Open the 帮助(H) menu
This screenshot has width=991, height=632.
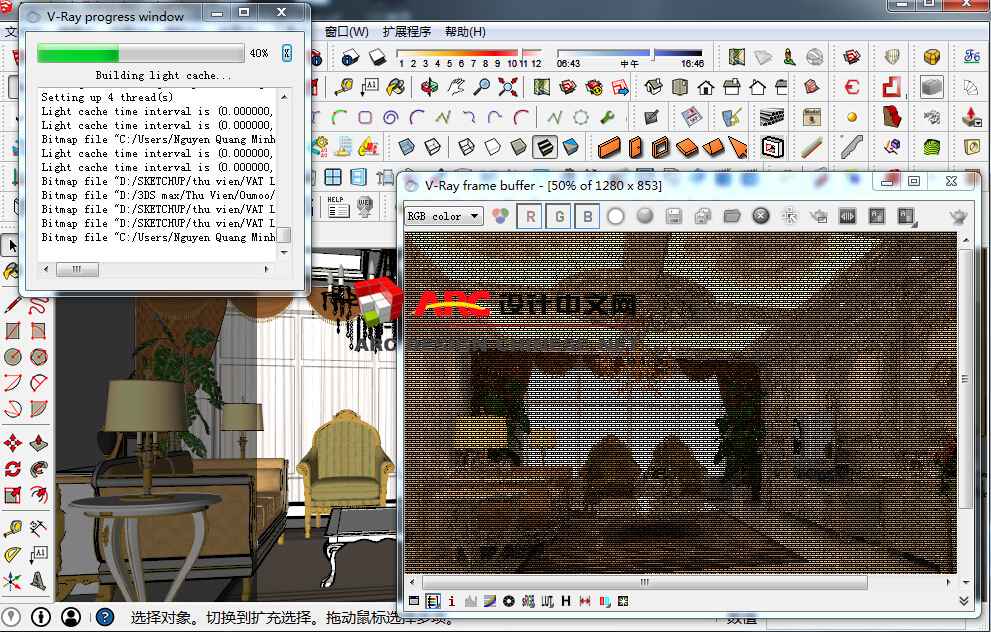coord(465,31)
